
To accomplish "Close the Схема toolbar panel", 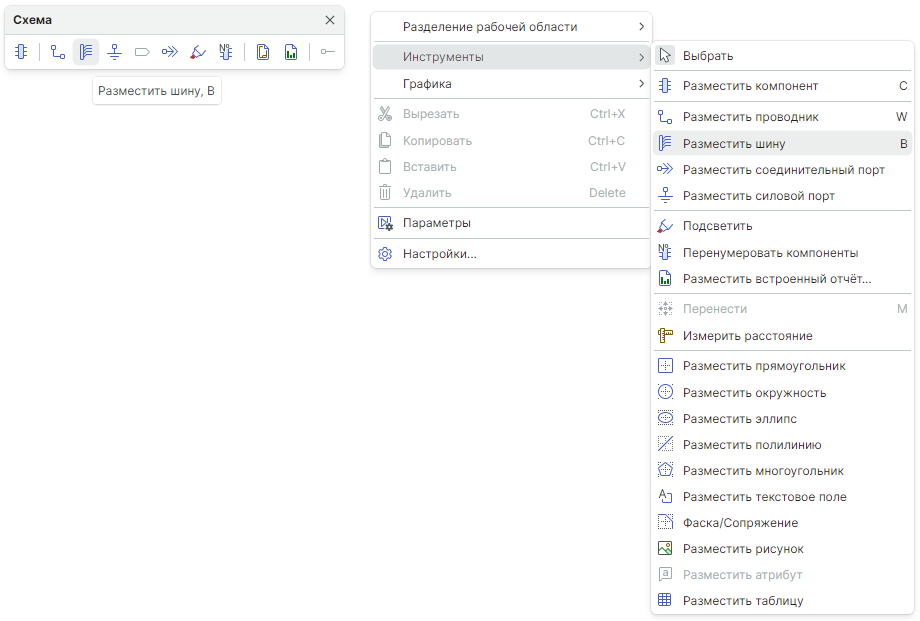I will pyautogui.click(x=330, y=20).
